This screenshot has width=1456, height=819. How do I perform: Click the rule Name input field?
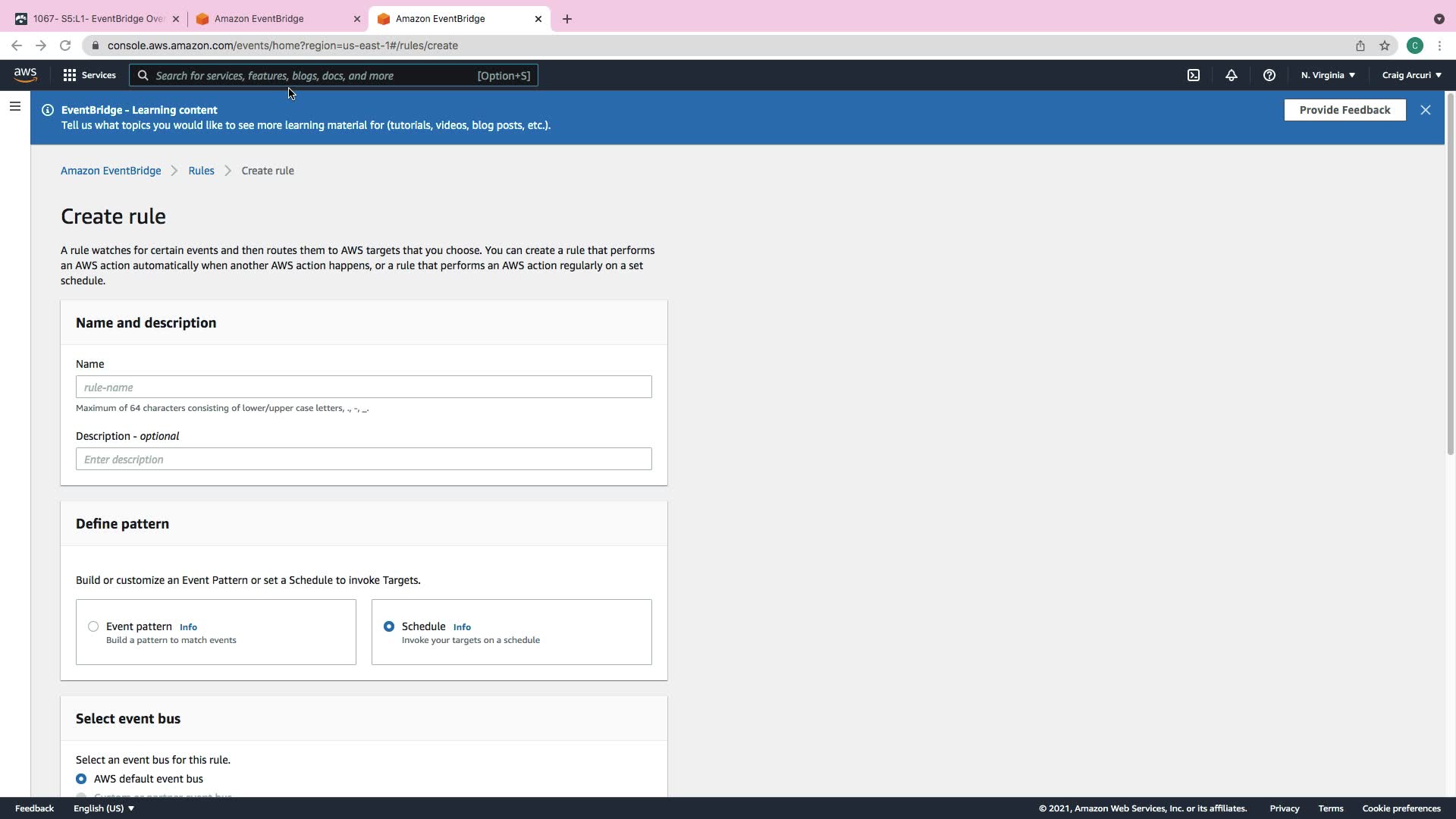[363, 388]
